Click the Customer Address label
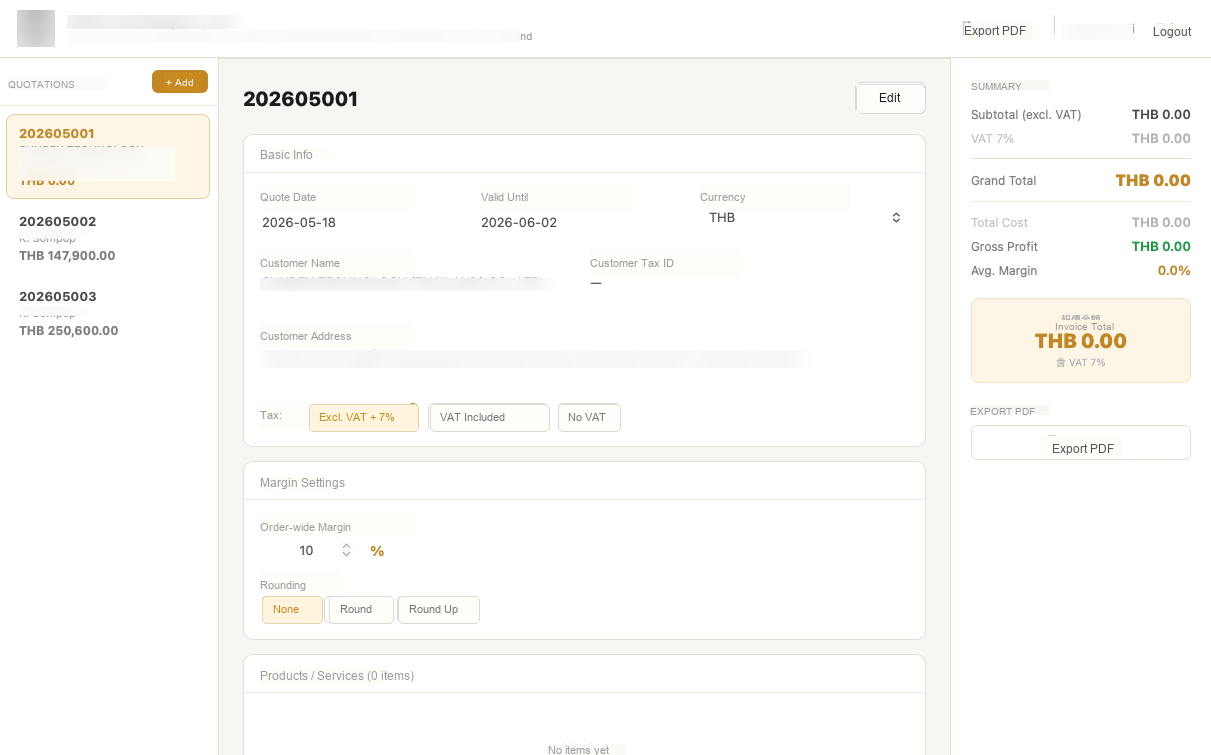The width and height of the screenshot is (1211, 755). (306, 337)
